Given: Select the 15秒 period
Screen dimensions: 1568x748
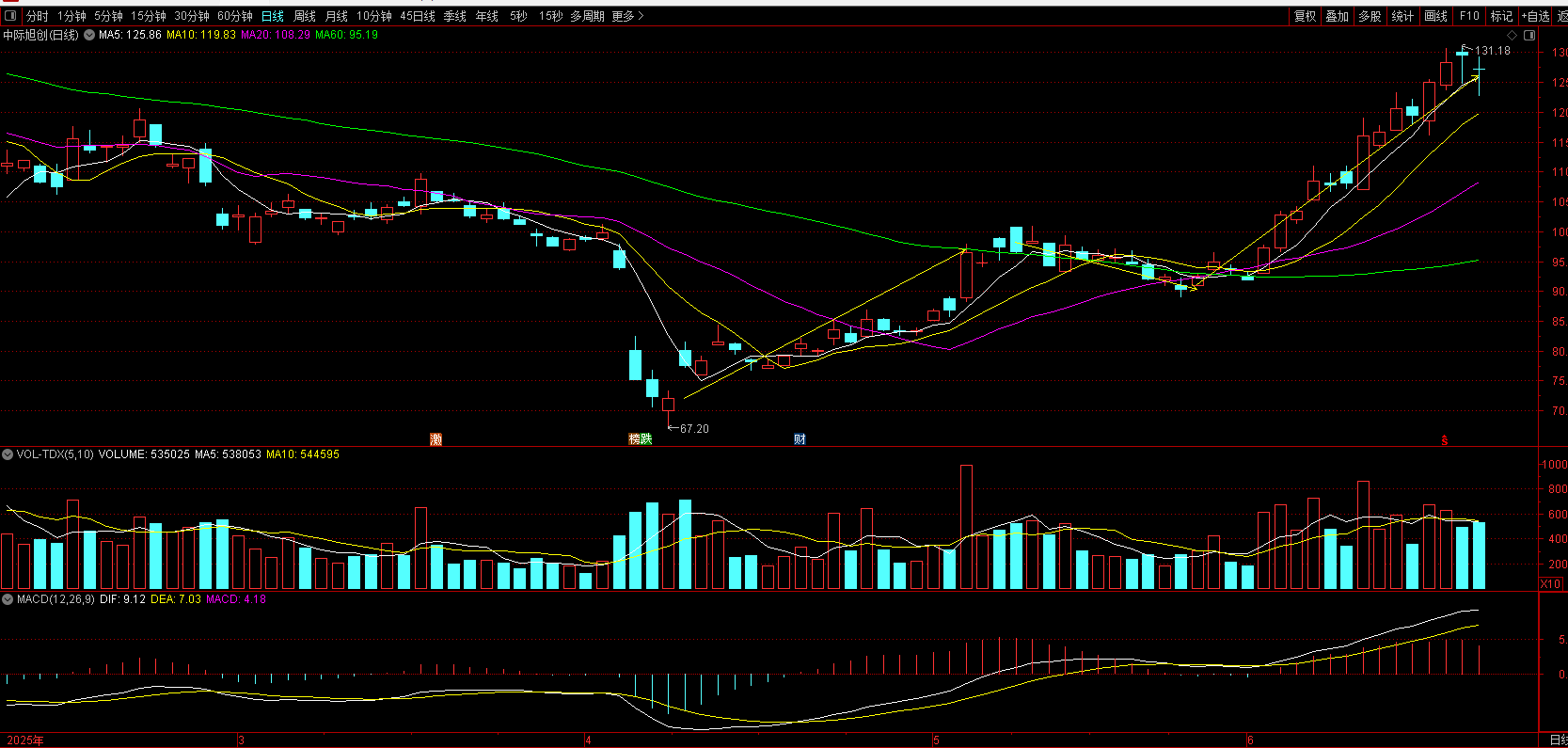Looking at the screenshot, I should pyautogui.click(x=550, y=16).
